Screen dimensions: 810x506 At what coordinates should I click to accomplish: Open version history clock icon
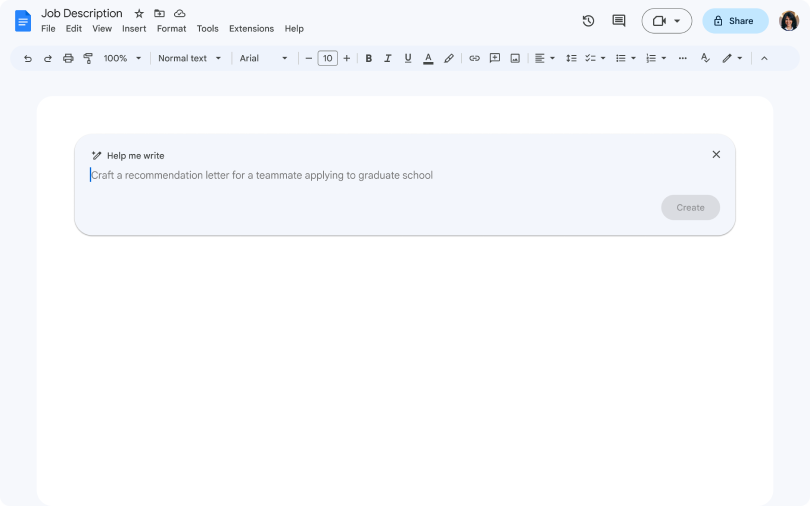pyautogui.click(x=588, y=21)
